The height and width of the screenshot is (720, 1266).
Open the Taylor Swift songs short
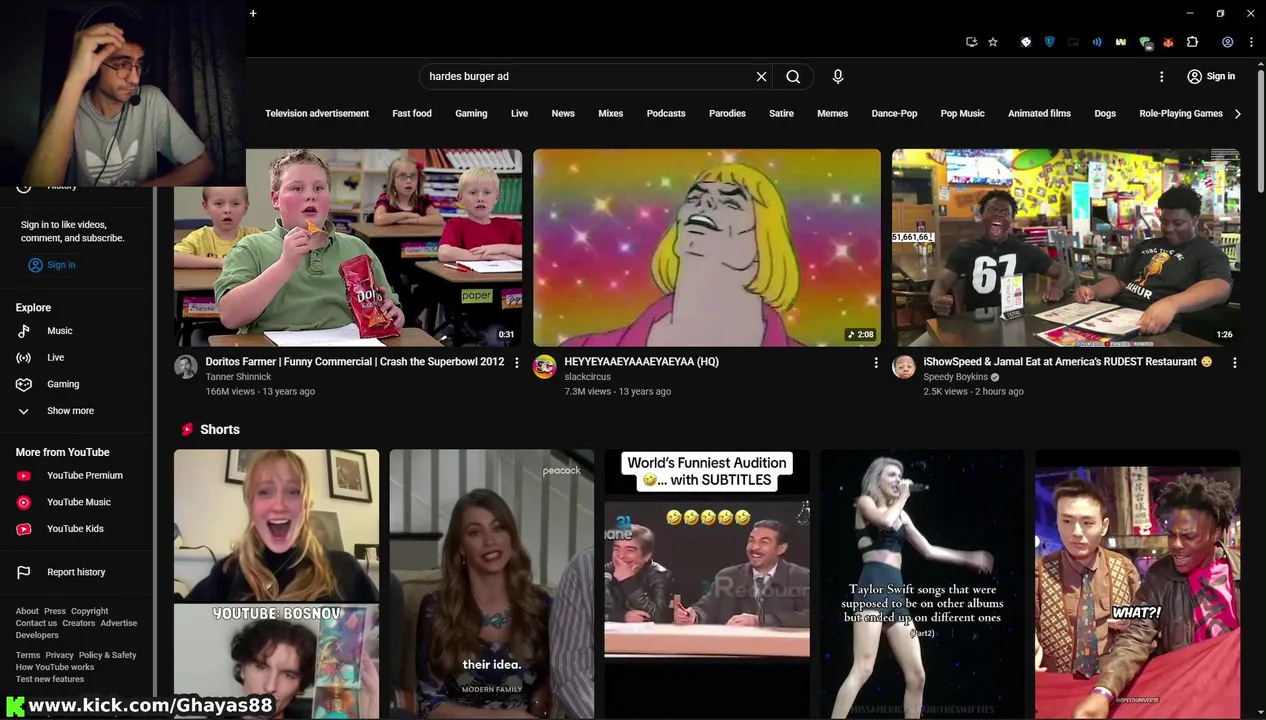(922, 584)
